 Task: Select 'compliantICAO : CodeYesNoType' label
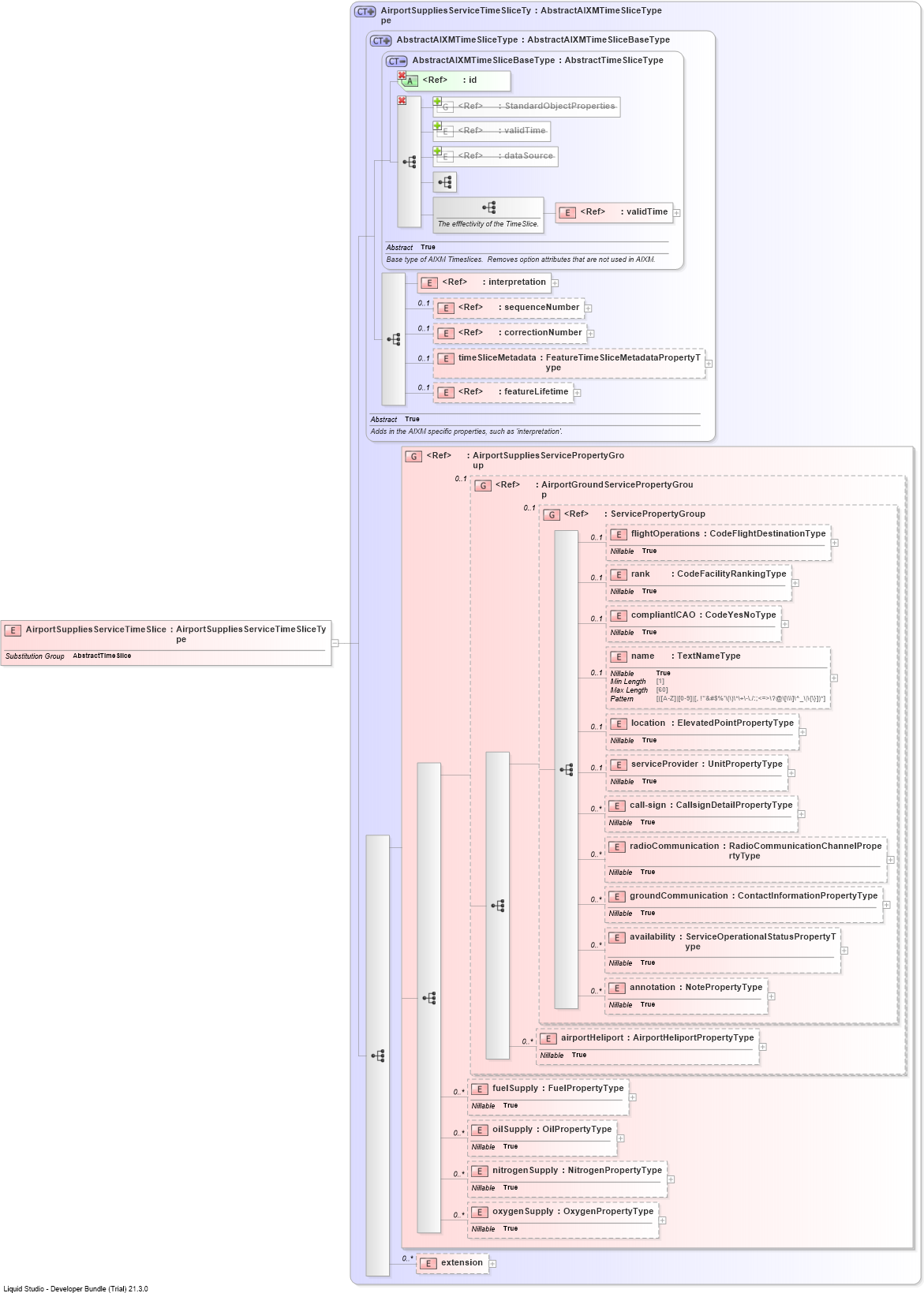click(x=704, y=615)
